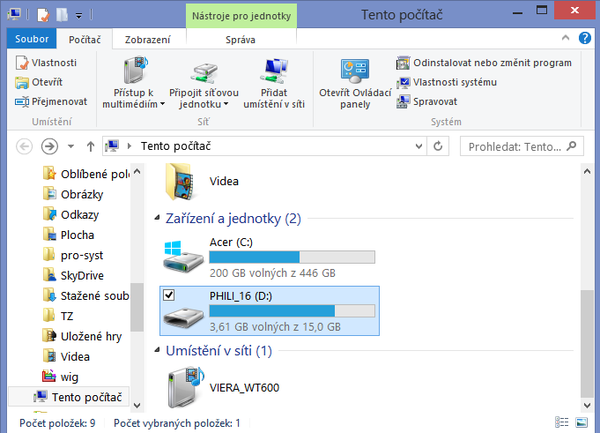Click navigation pane scroll down arrow

(137, 405)
